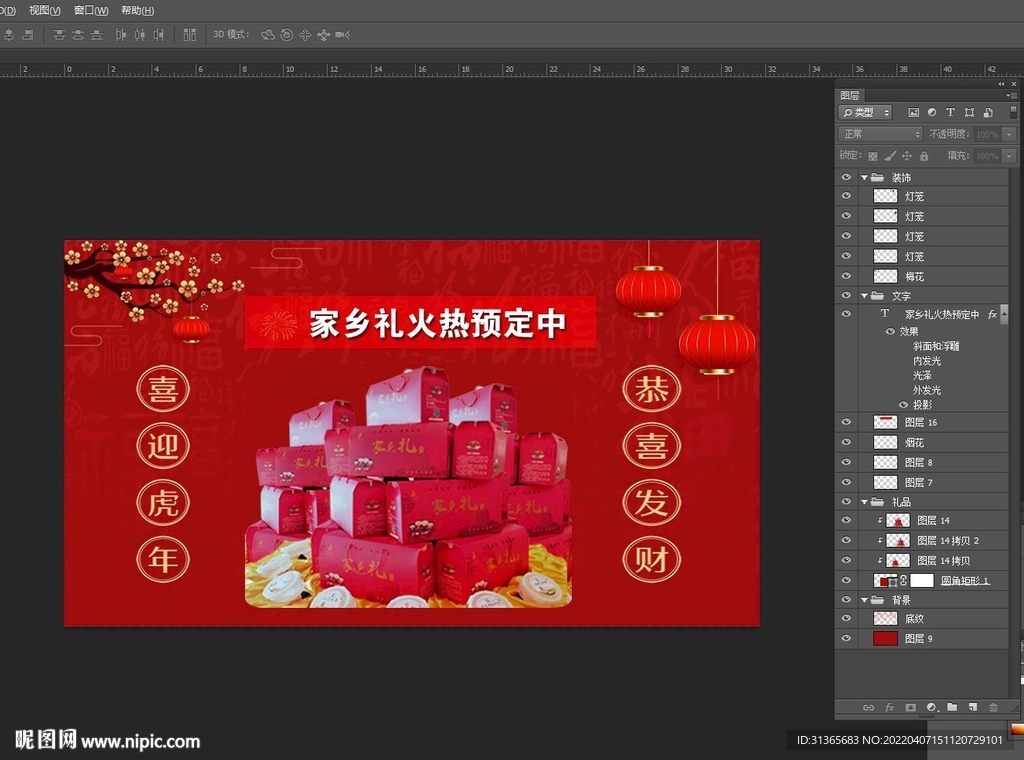Click distribute vertical centers icon
1024x760 pixels.
click(78, 35)
